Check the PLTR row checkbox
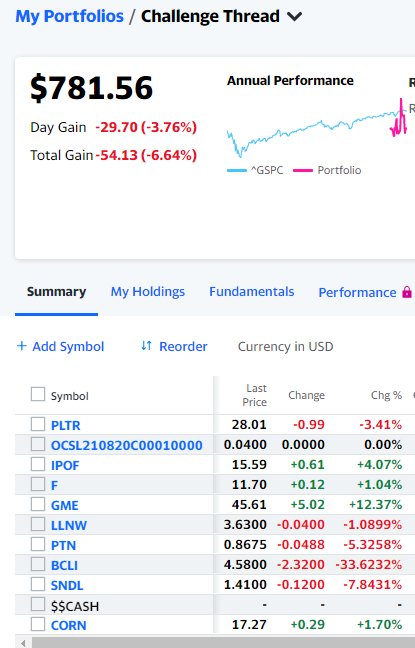The image size is (415, 648). point(38,424)
